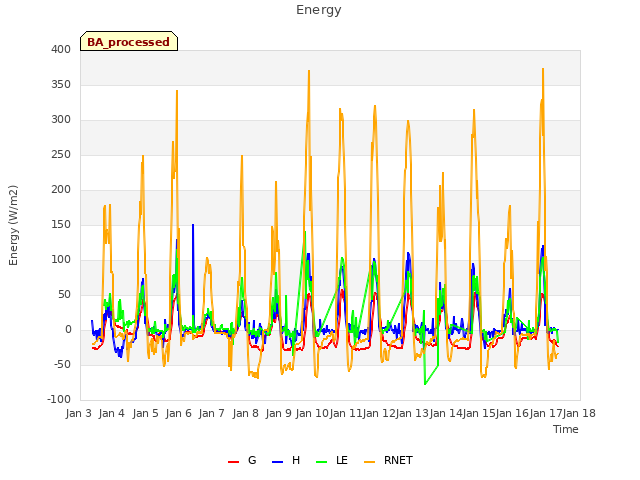Image resolution: width=640 pixels, height=480 pixels.
Task: Toggle the RNET series in legend
Action: (x=388, y=460)
